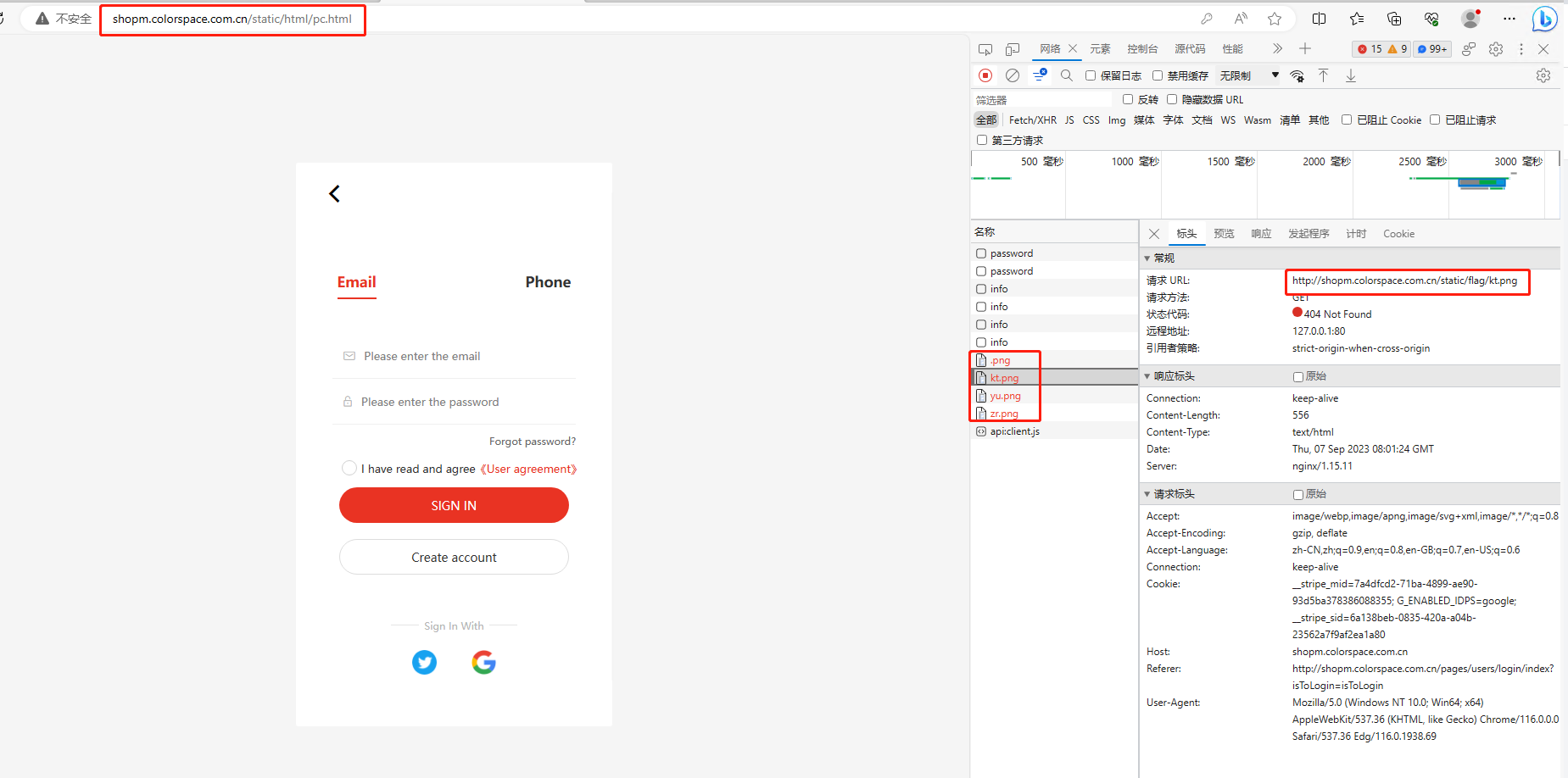The image size is (1568, 778).
Task: Open the 响应 request detail tab
Action: (1261, 234)
